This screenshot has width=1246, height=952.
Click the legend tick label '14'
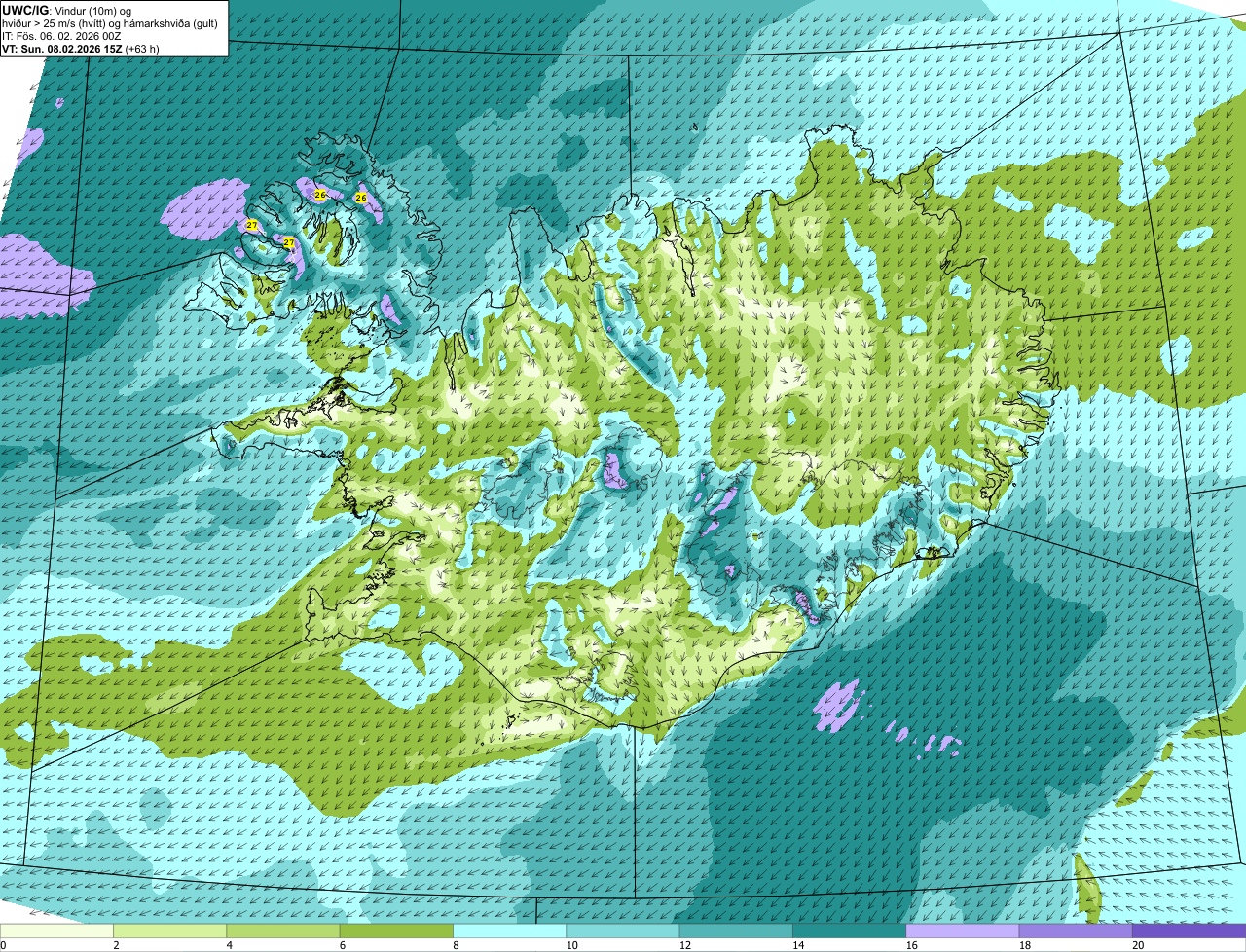pos(798,945)
